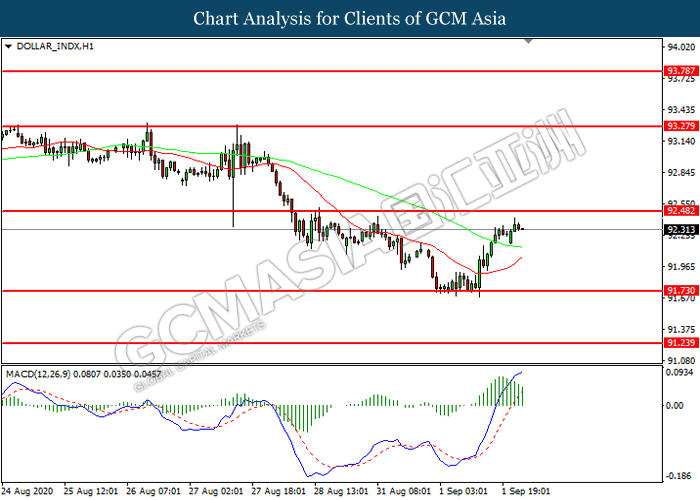Screen dimensions: 700x500
Task: Click the 91.375 price axis value
Action: click(x=681, y=329)
